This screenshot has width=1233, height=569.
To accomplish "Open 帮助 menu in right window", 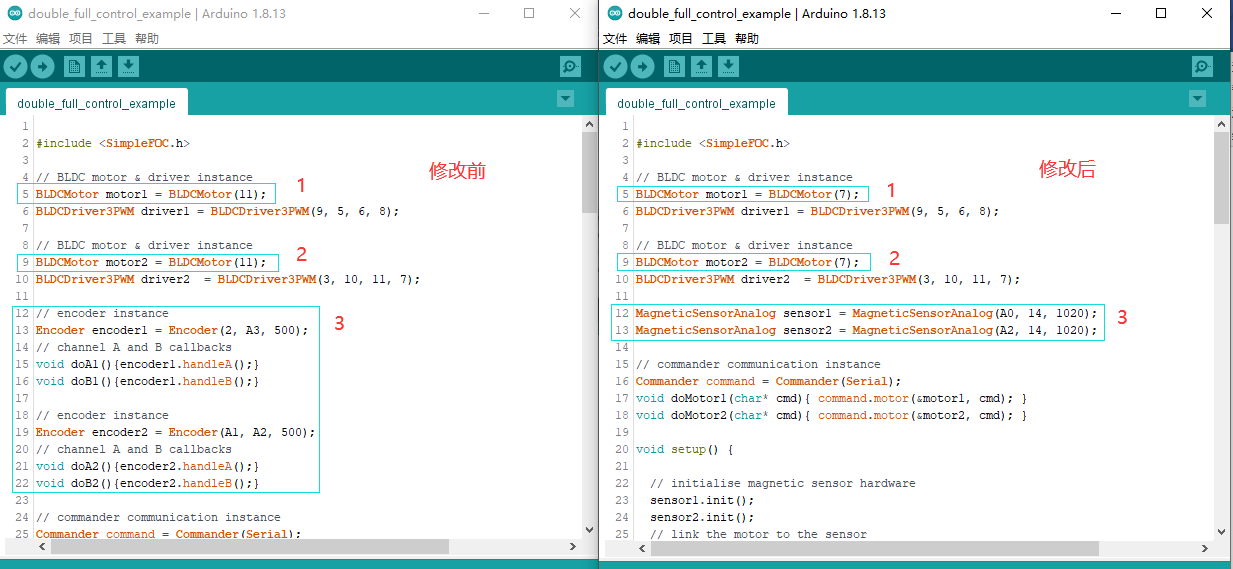I will coord(747,39).
